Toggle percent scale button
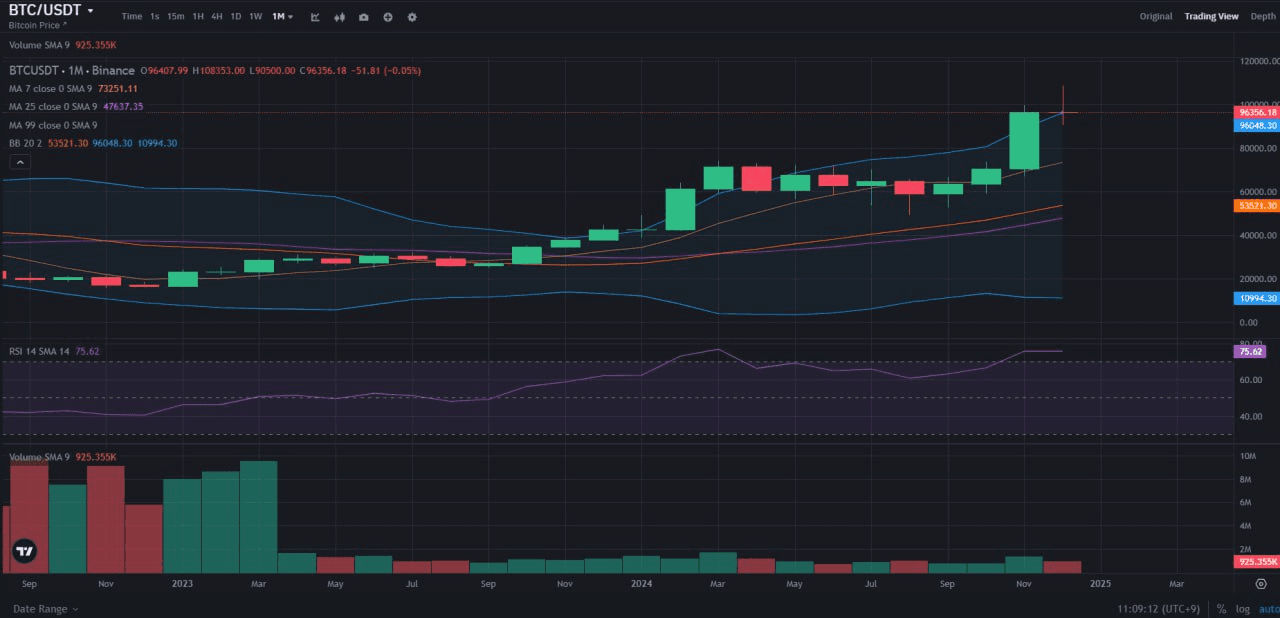Screen dimensions: 1280x618 click(1221, 608)
